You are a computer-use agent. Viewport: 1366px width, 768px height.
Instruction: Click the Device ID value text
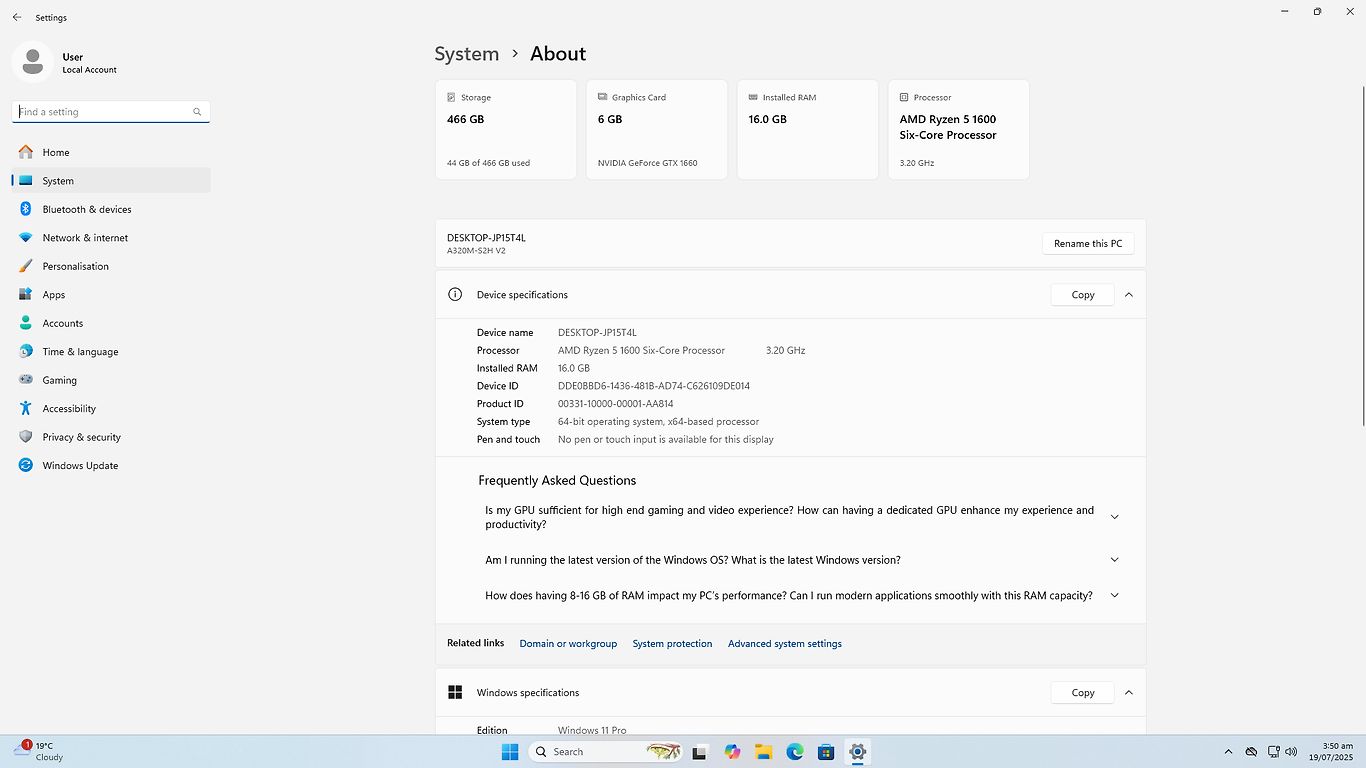click(654, 386)
